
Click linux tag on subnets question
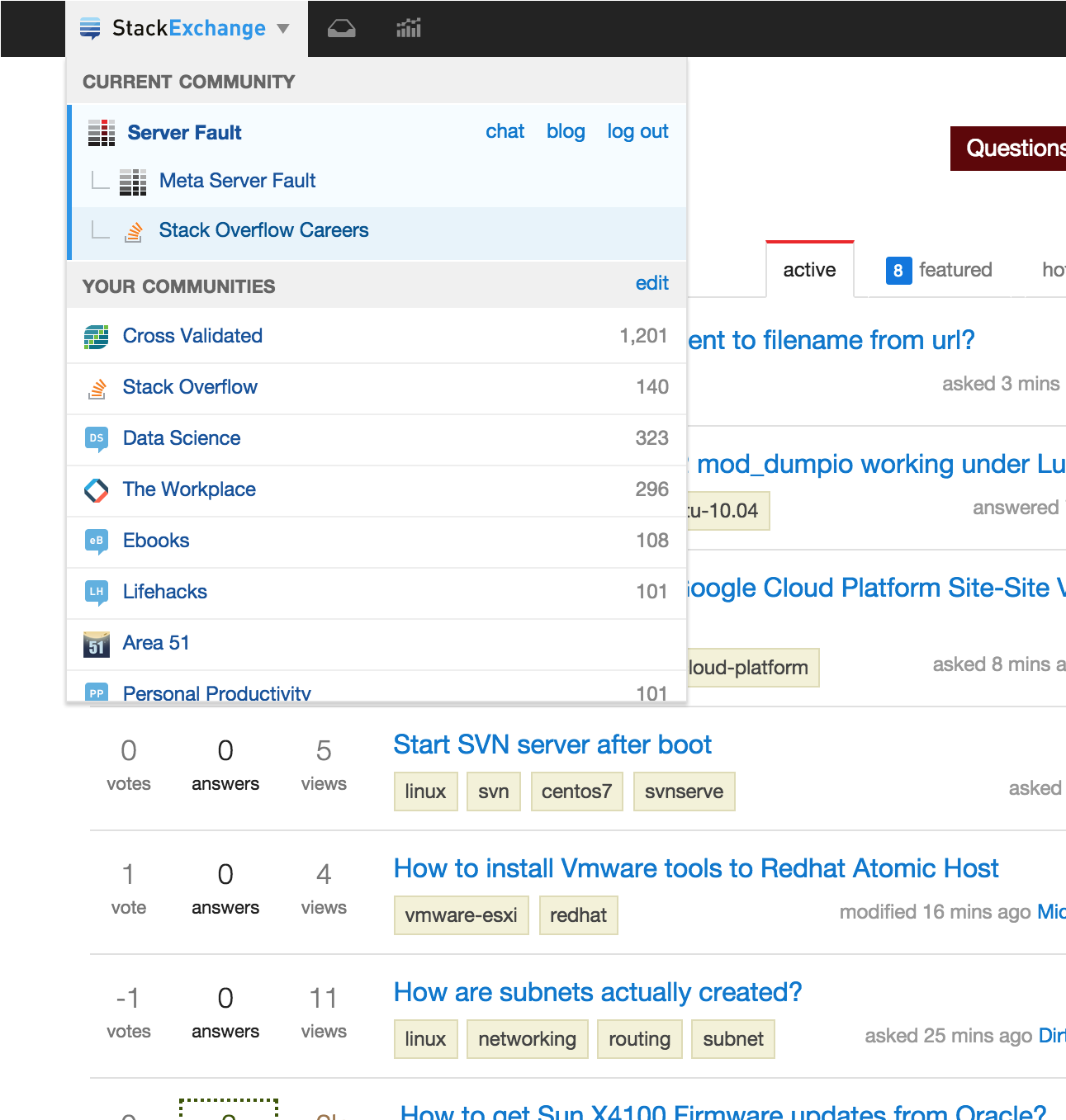click(425, 1039)
